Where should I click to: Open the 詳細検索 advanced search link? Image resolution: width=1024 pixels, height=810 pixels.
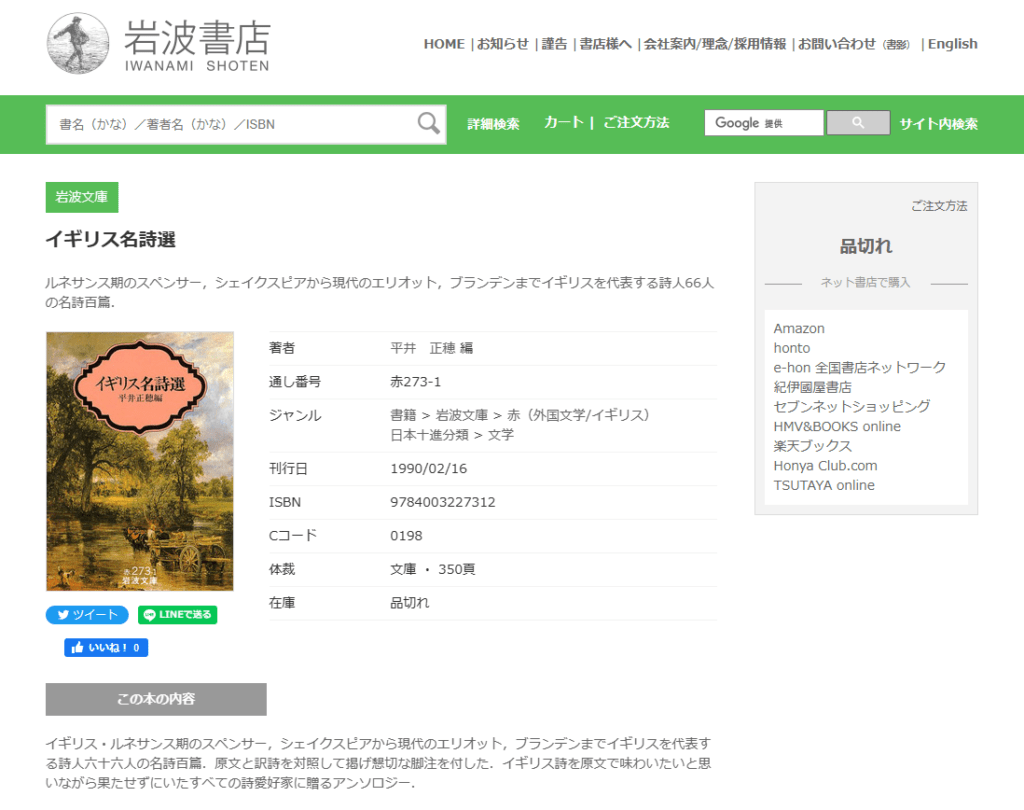pos(493,124)
